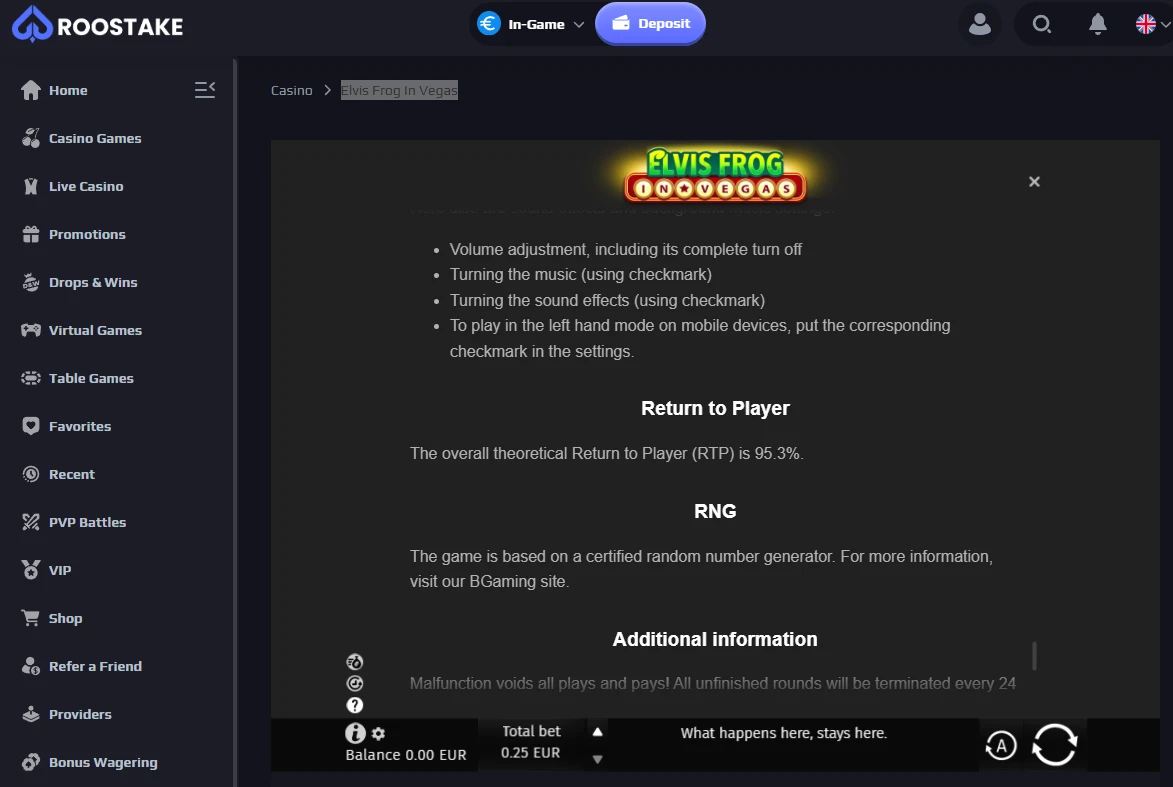Collapse the sidebar menu toggle
This screenshot has width=1173, height=787.
tap(204, 90)
